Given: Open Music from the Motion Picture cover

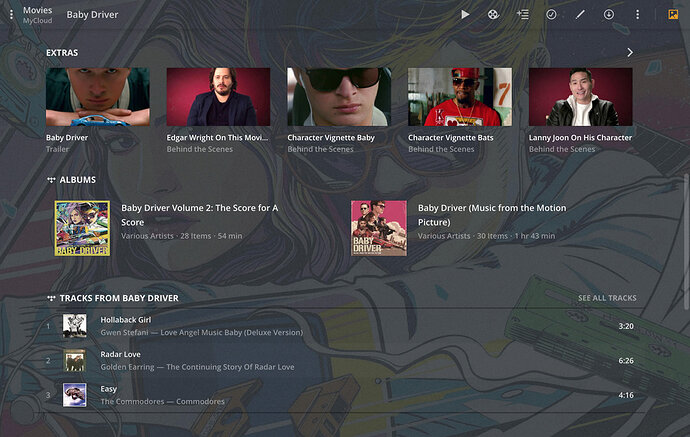Looking at the screenshot, I should [379, 228].
